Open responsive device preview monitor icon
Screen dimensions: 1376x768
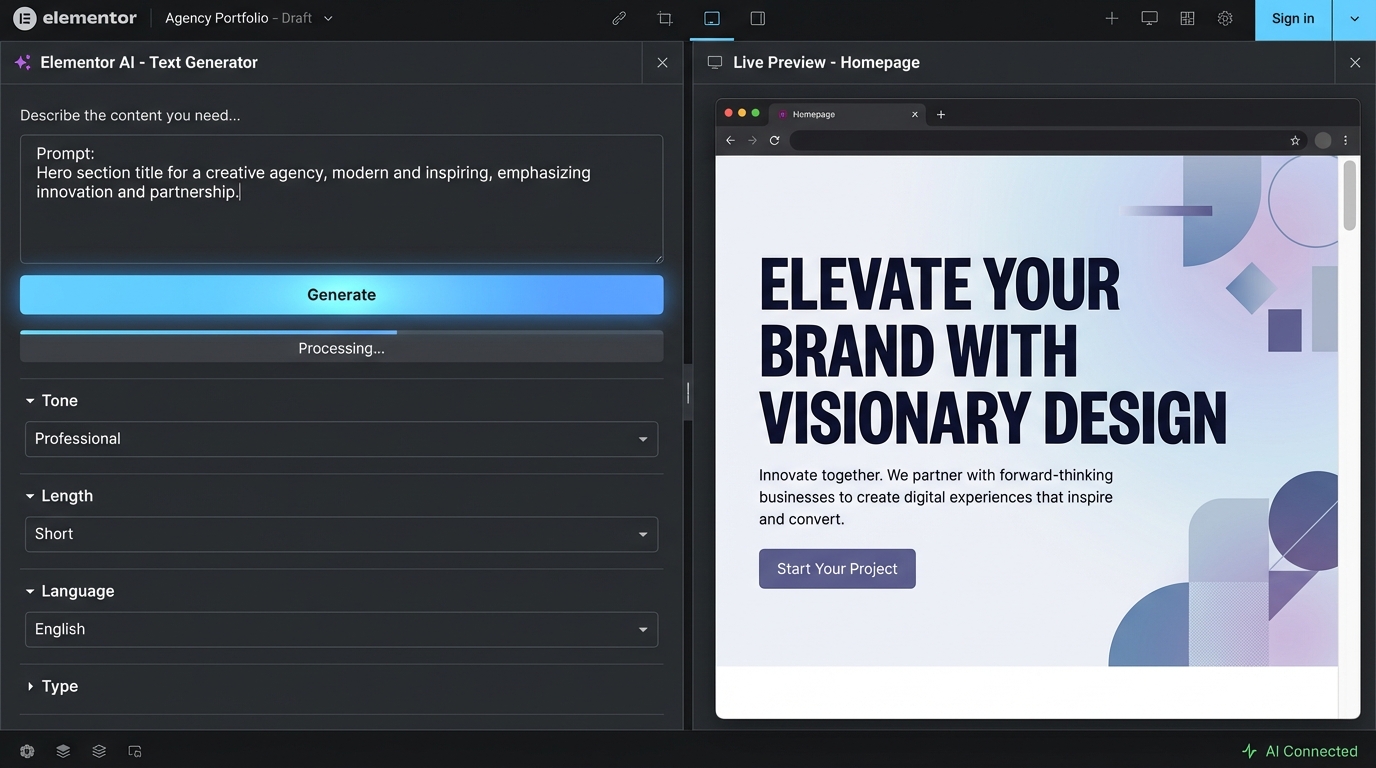1149,17
